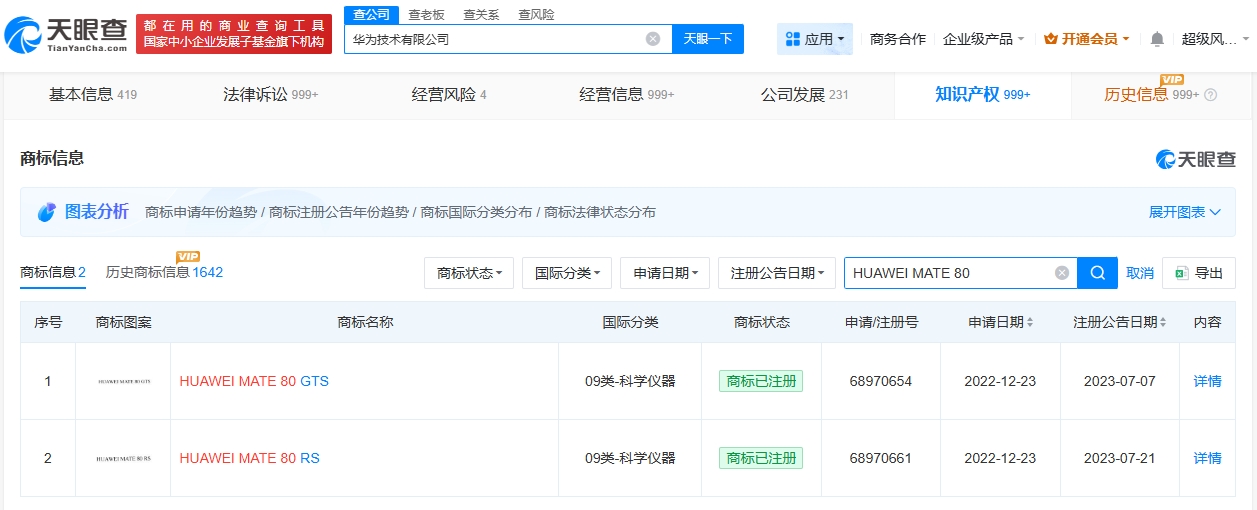Click the magnifier search button for trademarks

click(x=1097, y=273)
